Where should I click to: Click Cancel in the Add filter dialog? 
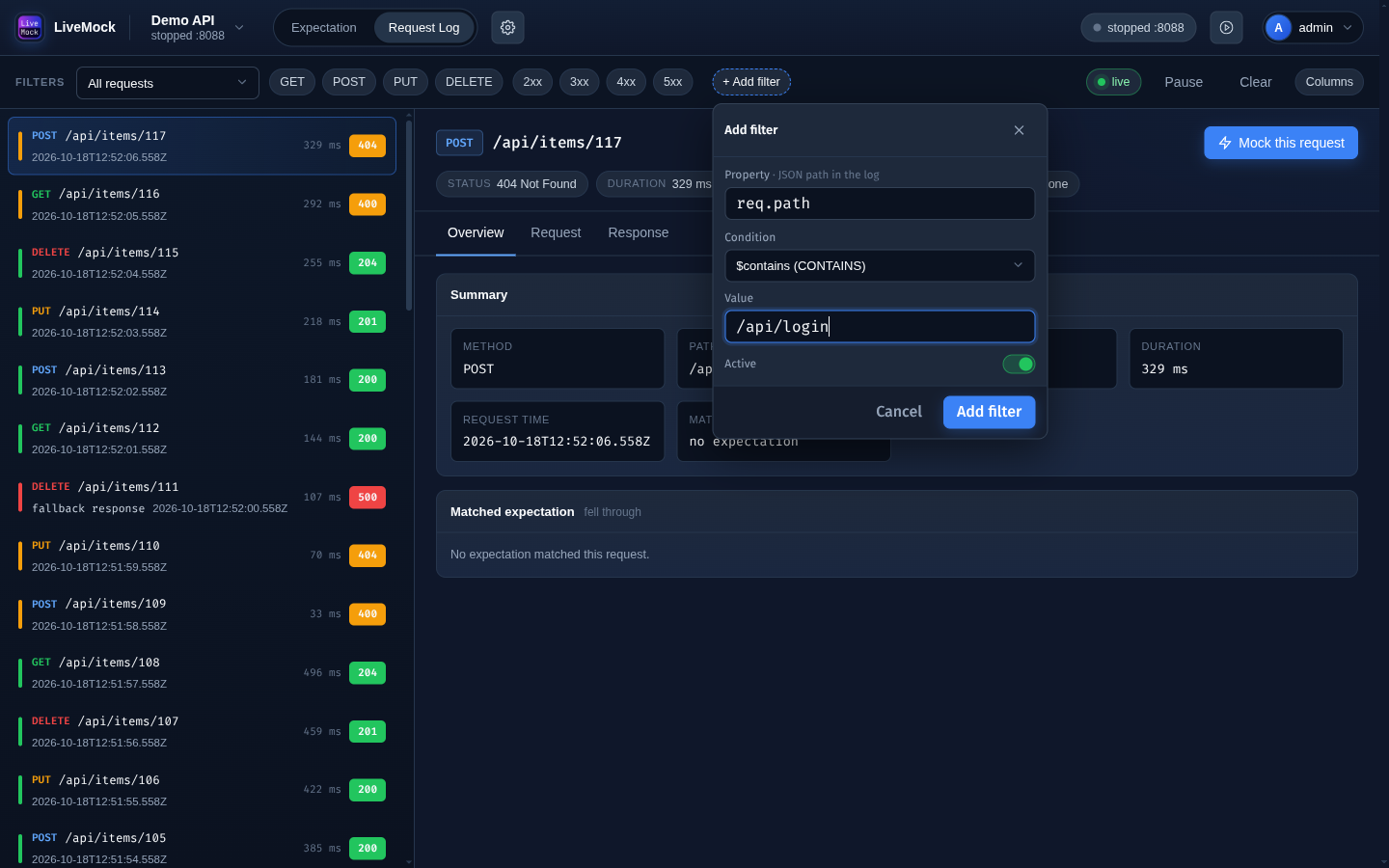[899, 412]
